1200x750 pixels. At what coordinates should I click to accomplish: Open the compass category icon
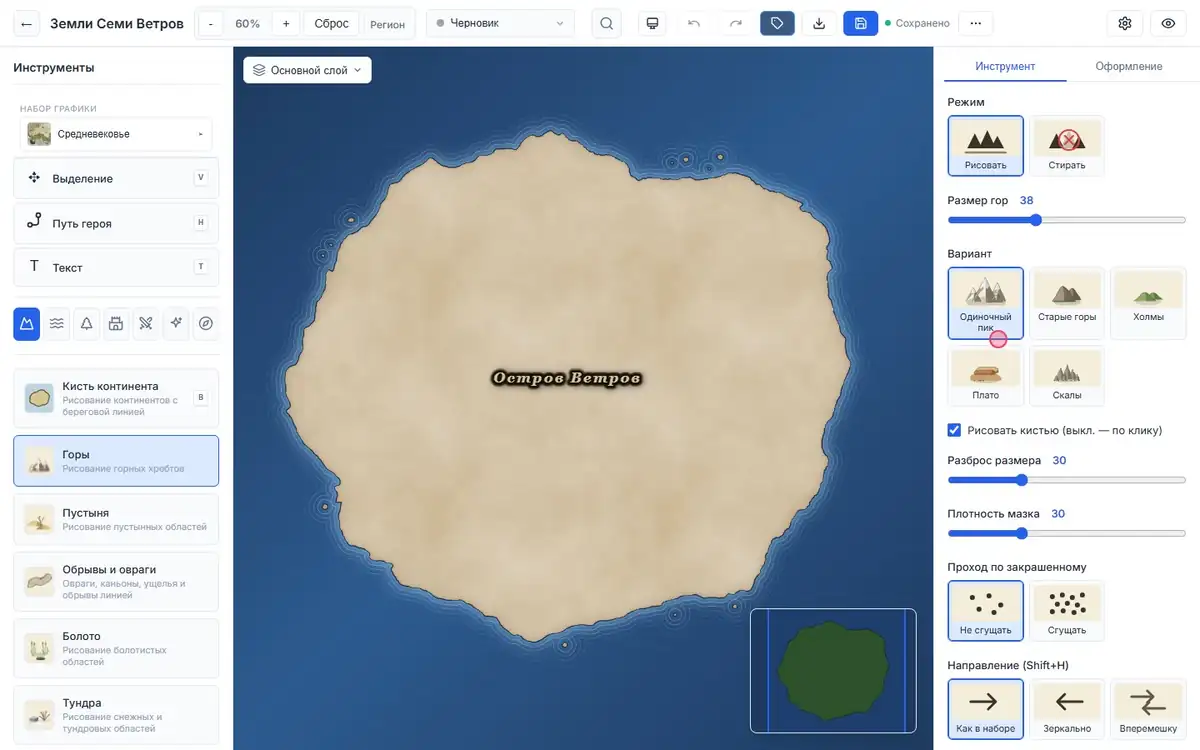pyautogui.click(x=206, y=323)
